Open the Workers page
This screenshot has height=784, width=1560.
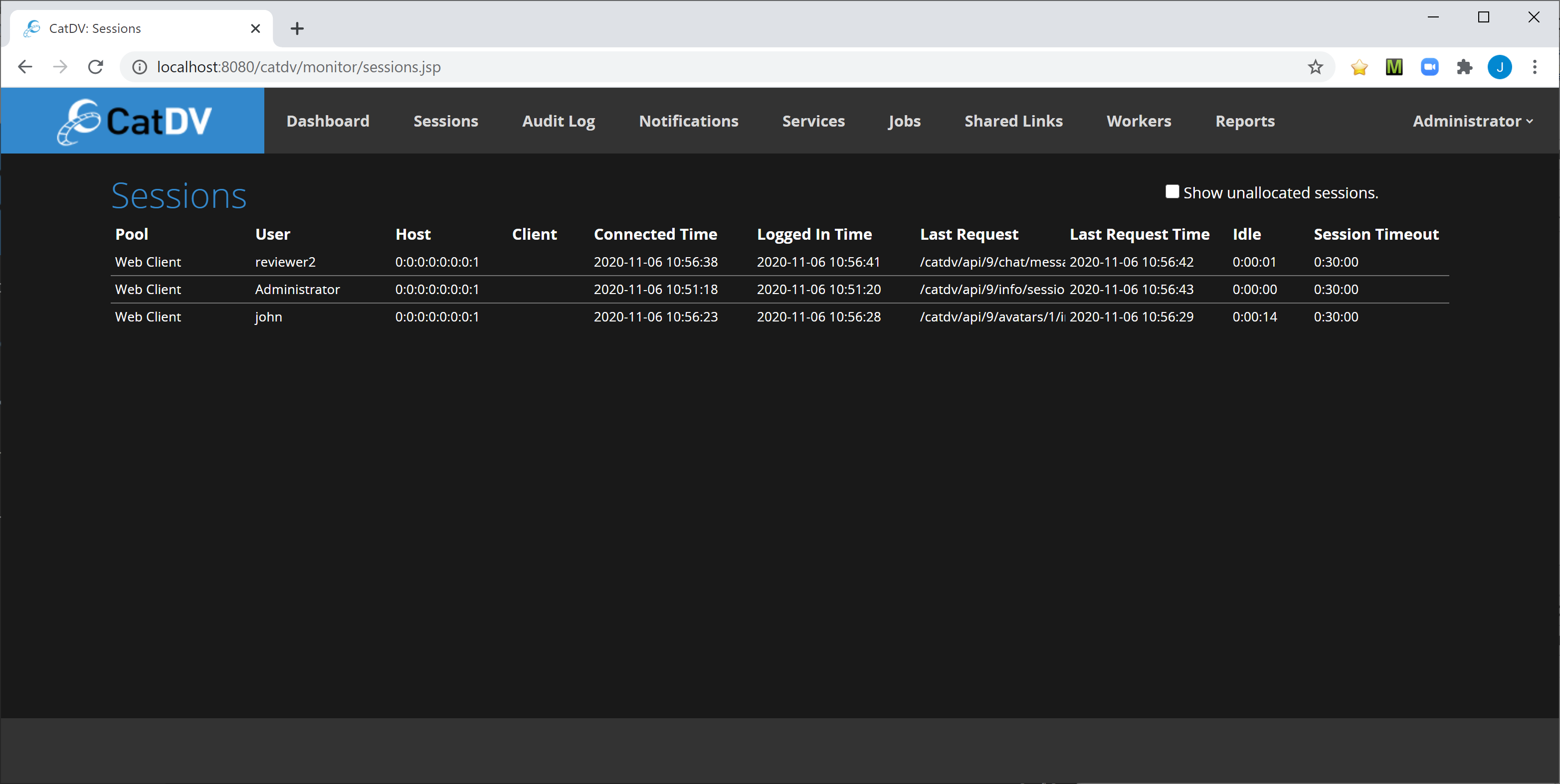1139,121
